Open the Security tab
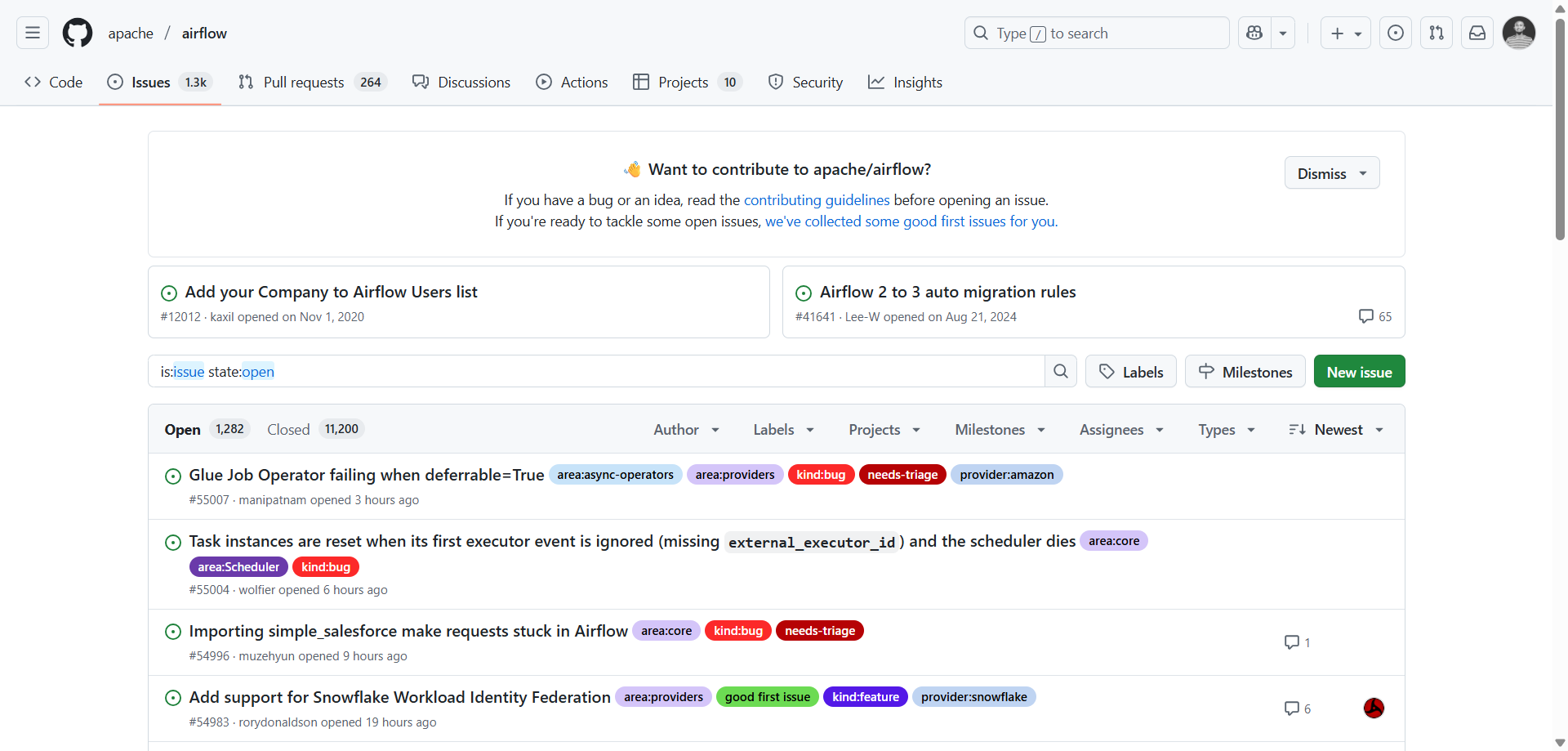1568x751 pixels. click(x=805, y=82)
